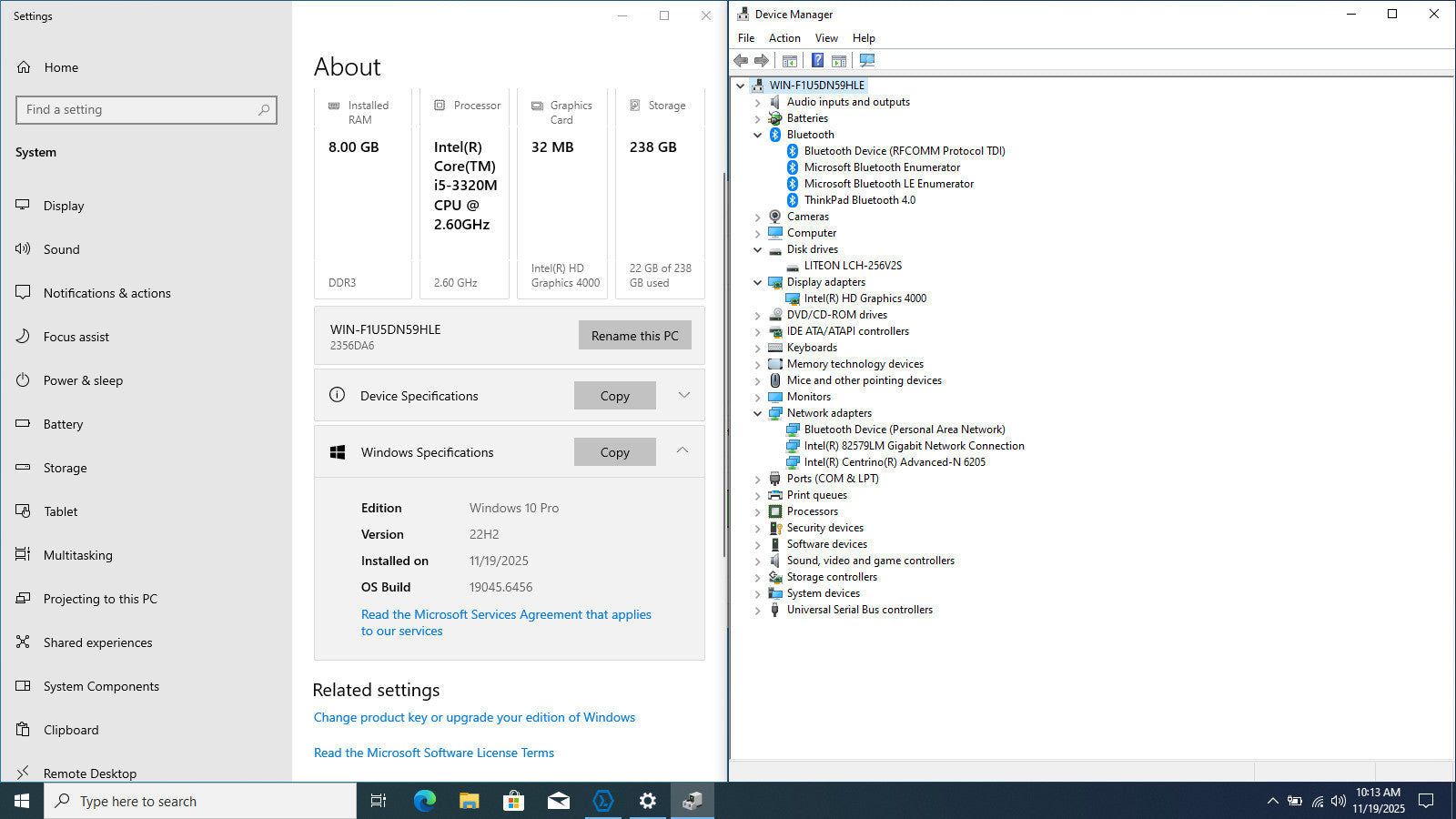The image size is (1456, 819).
Task: Expand the Processors category
Action: (757, 511)
